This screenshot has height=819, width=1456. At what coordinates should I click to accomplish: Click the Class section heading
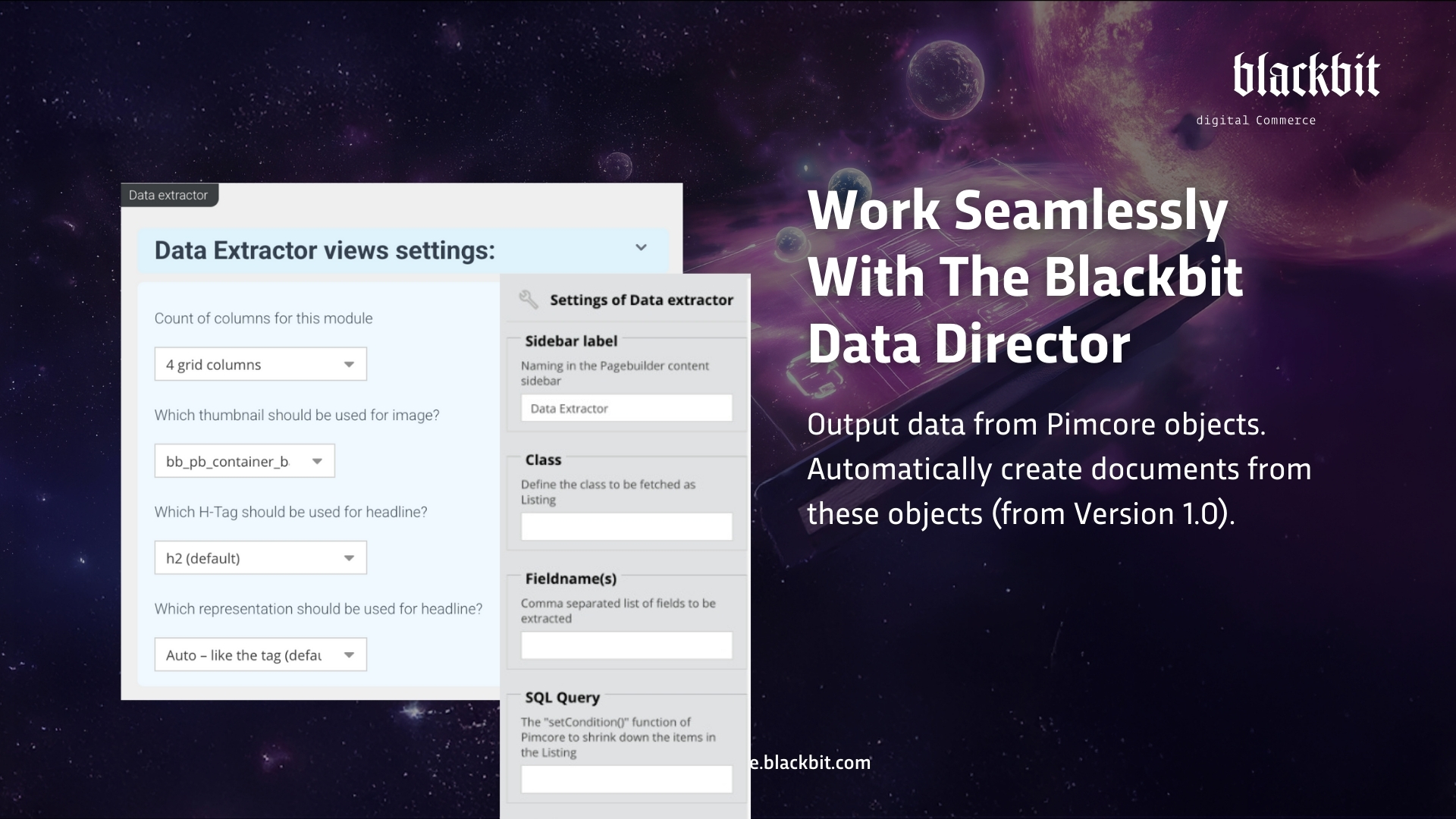pos(544,460)
